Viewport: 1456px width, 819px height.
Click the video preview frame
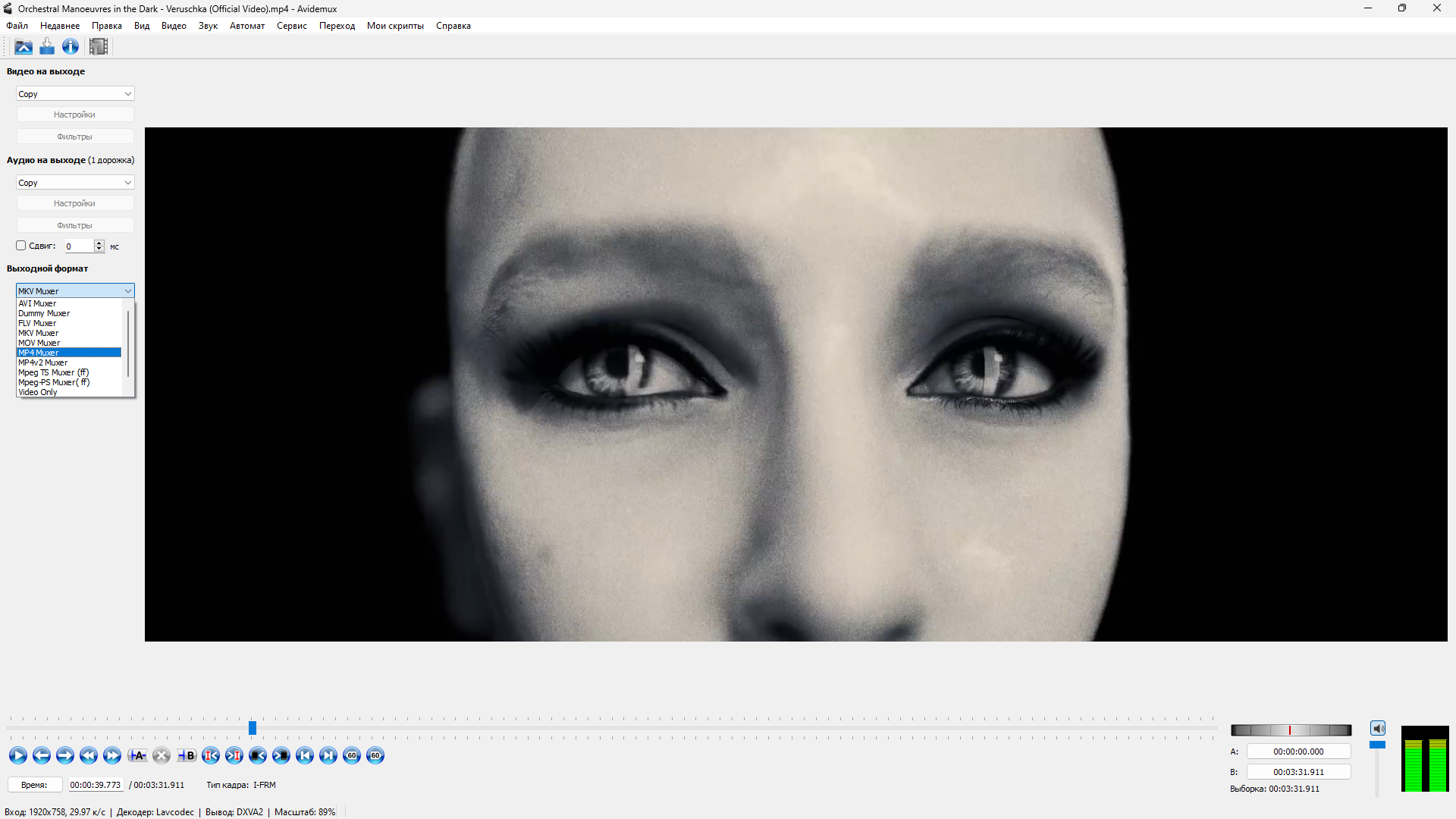(x=796, y=384)
